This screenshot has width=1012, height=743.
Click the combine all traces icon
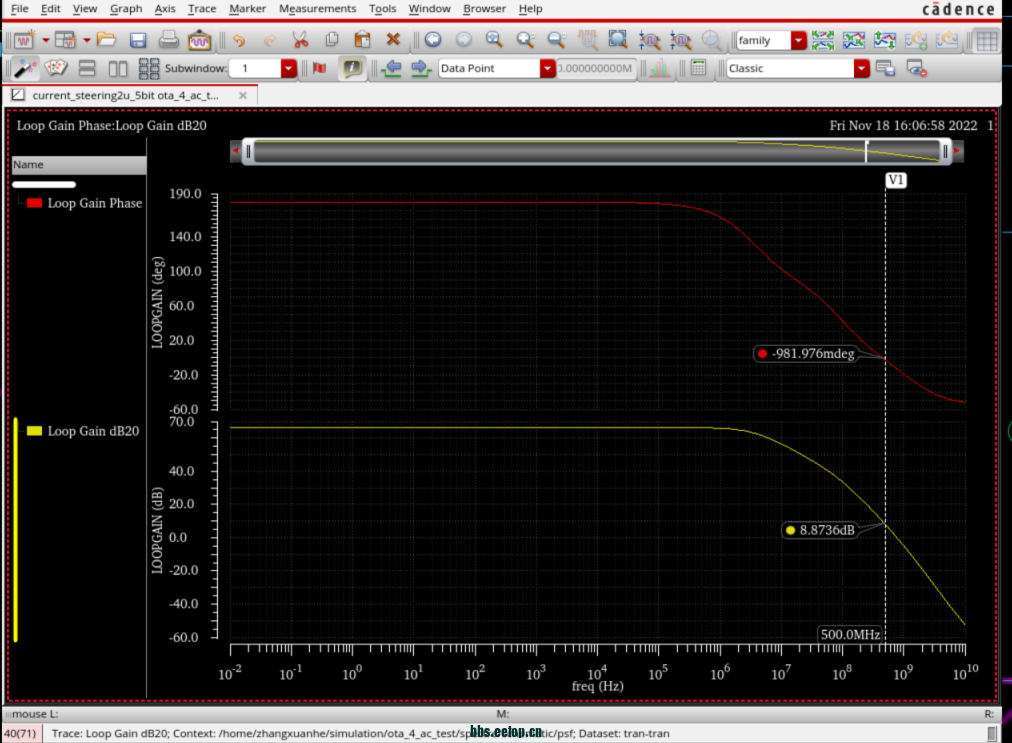tap(853, 40)
